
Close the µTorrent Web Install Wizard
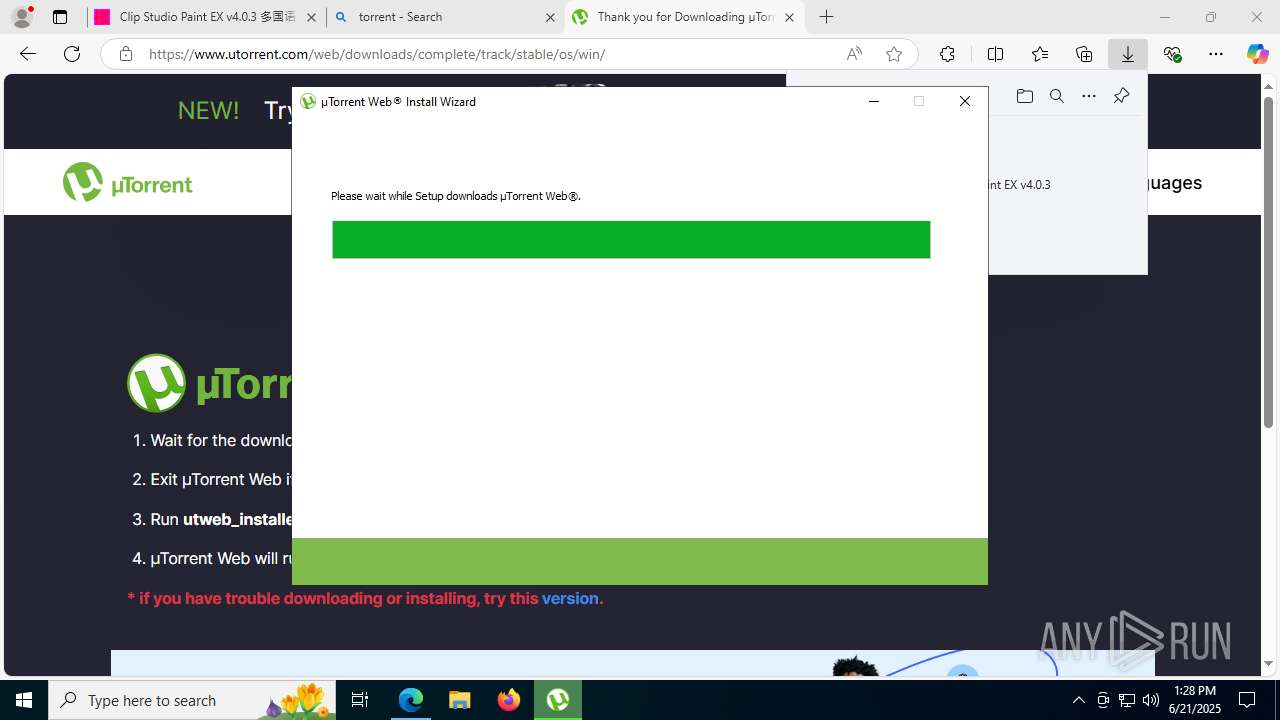click(964, 101)
